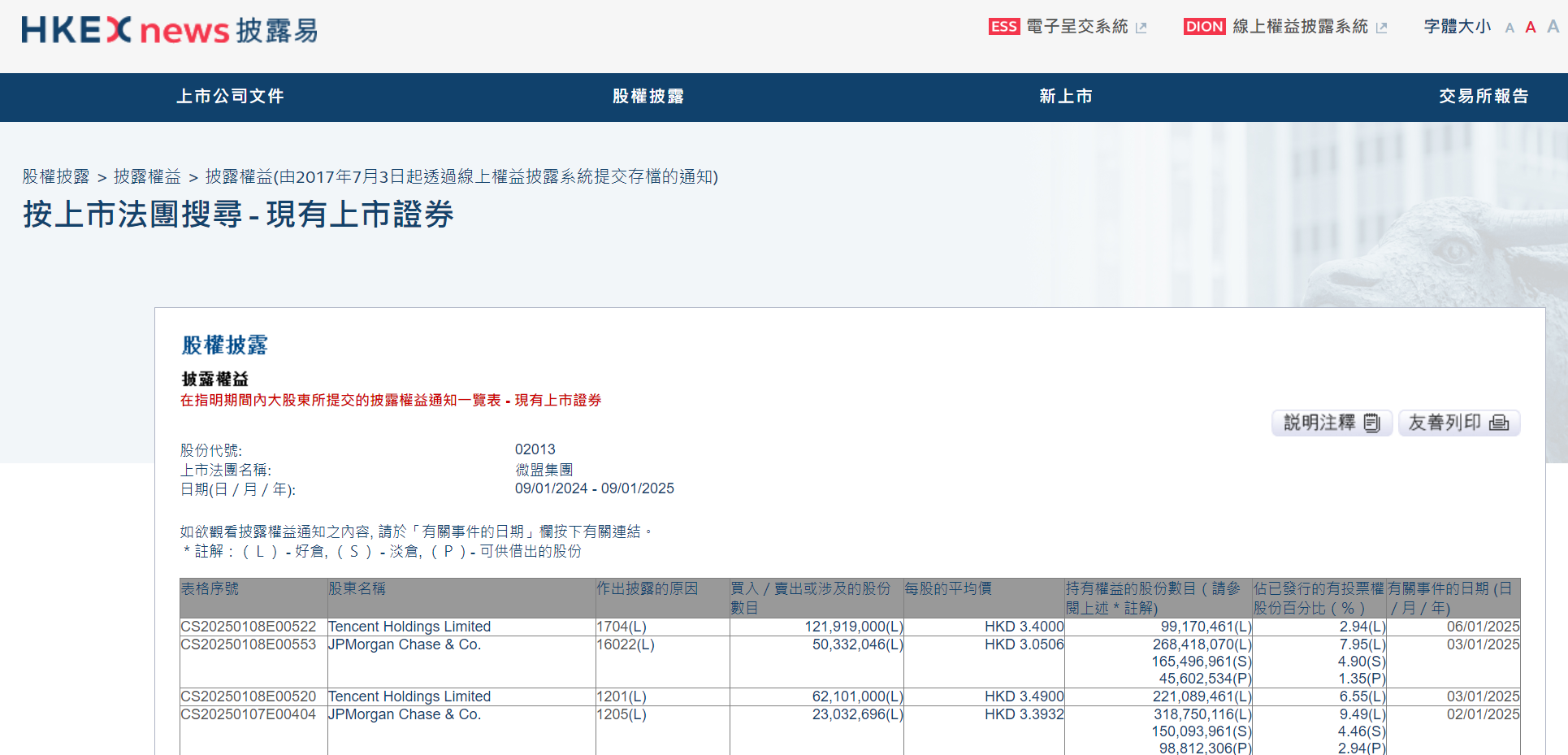This screenshot has width=1568, height=755.
Task: Open the 上市公司文件 menu
Action: 230,97
